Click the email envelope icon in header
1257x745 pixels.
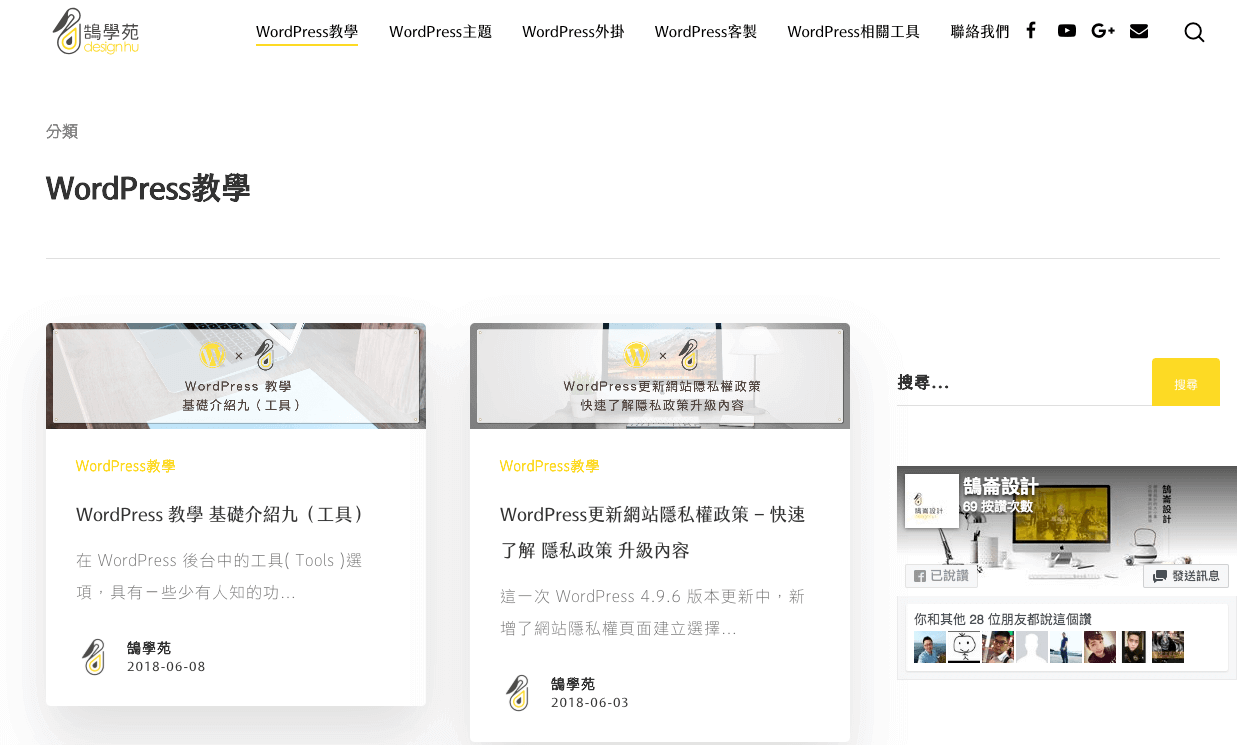click(1139, 31)
